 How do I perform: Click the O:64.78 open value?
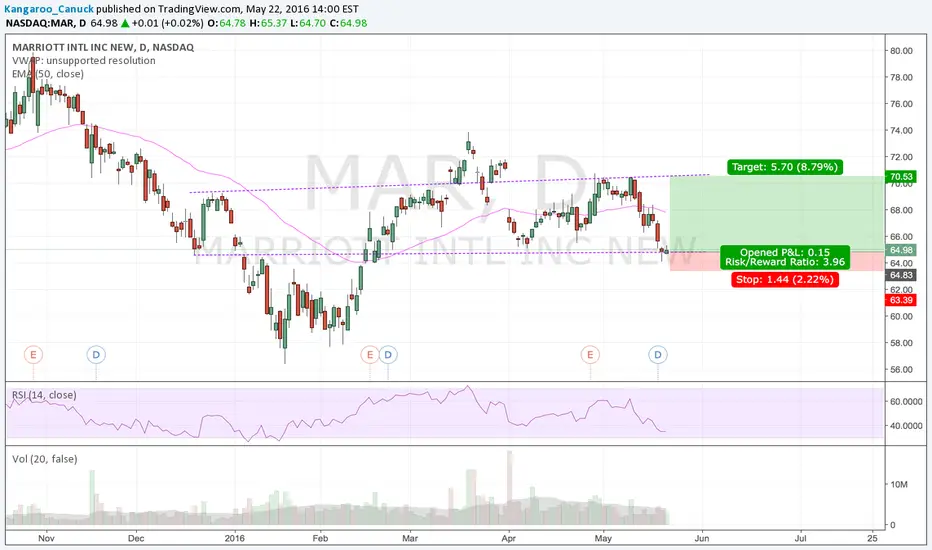point(224,23)
